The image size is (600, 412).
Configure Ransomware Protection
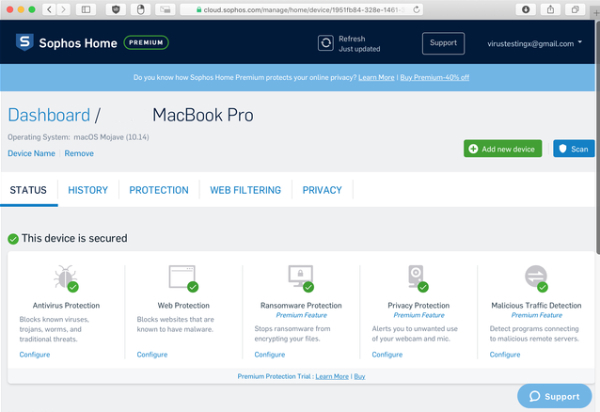270,355
